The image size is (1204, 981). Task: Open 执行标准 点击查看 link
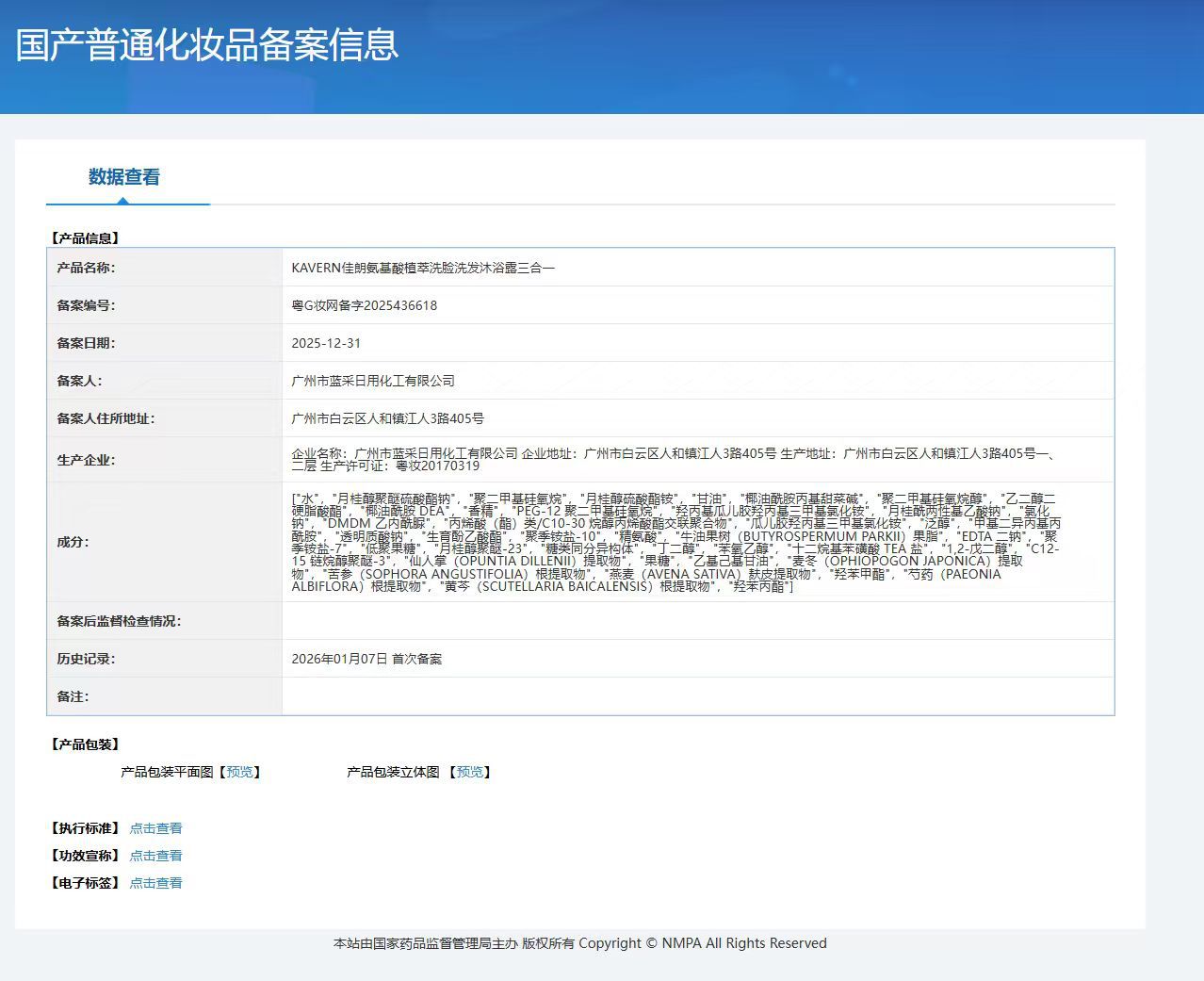[155, 828]
